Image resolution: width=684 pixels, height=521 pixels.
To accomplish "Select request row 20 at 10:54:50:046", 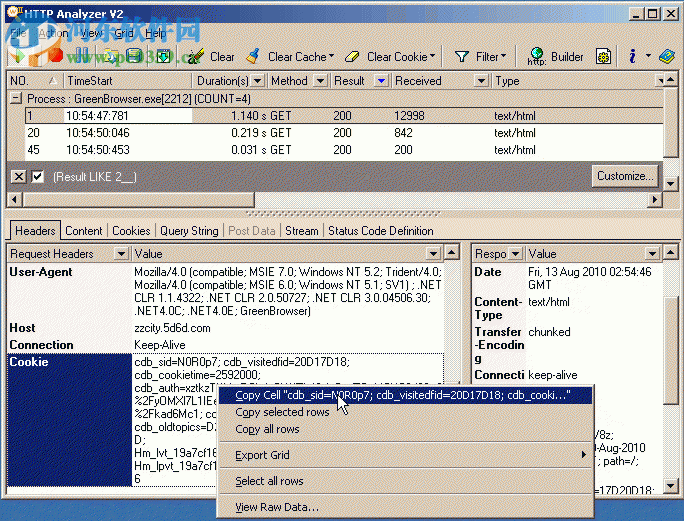I will (344, 133).
